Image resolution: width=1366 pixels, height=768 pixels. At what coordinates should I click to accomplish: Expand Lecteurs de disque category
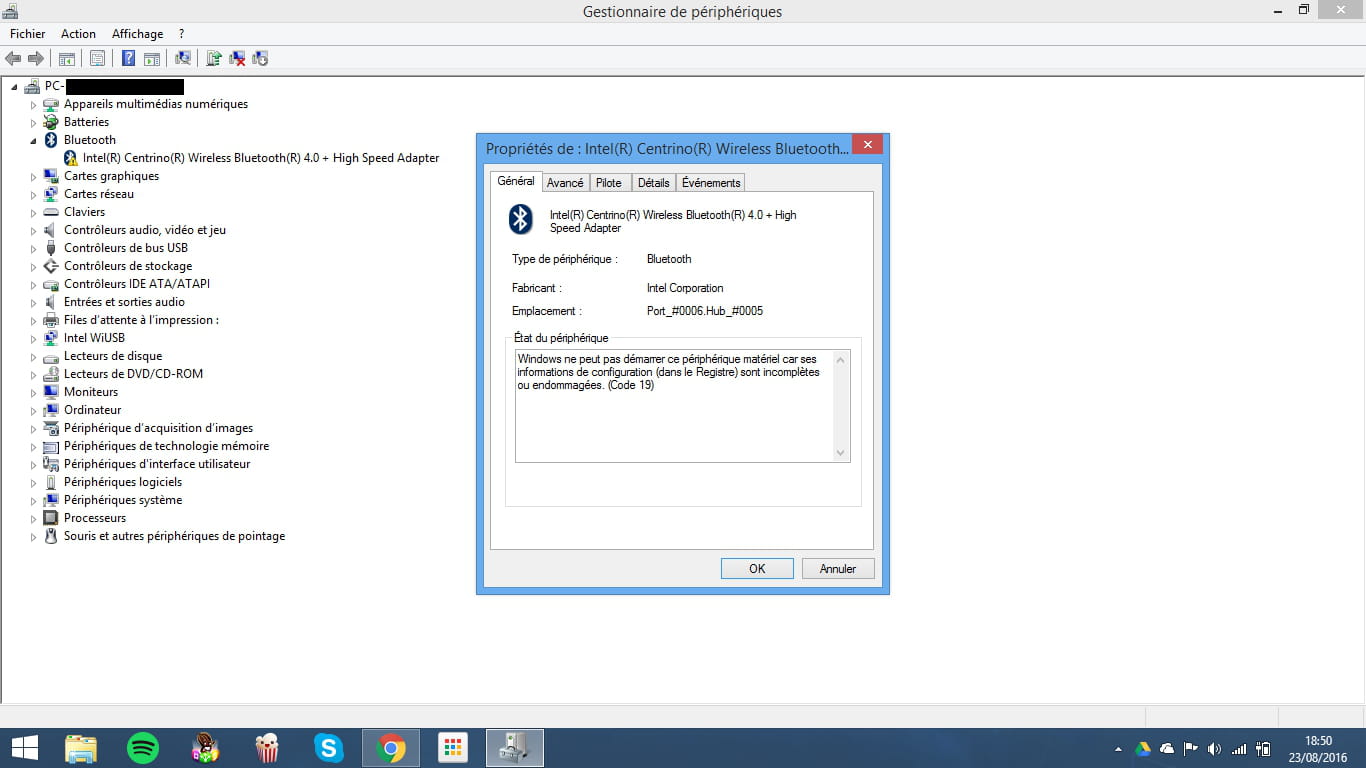click(33, 357)
